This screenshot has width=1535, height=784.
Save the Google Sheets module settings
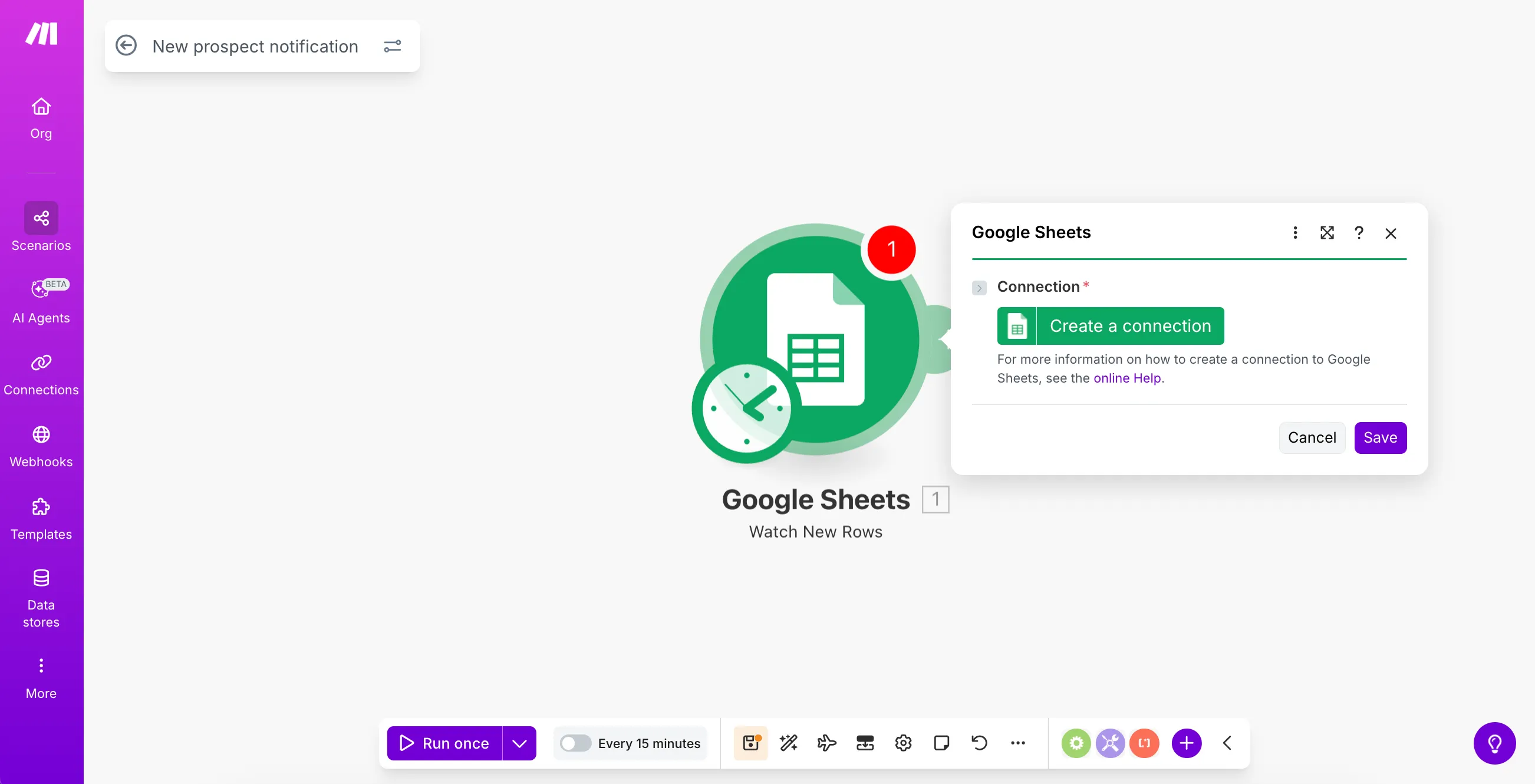pyautogui.click(x=1380, y=438)
